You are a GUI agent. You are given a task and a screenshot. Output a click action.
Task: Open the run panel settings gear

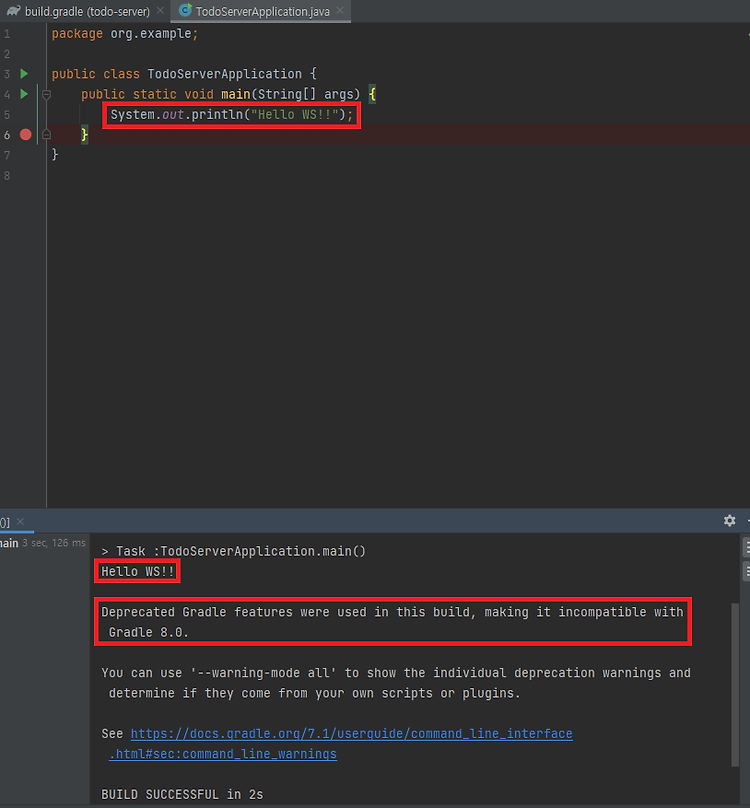729,520
